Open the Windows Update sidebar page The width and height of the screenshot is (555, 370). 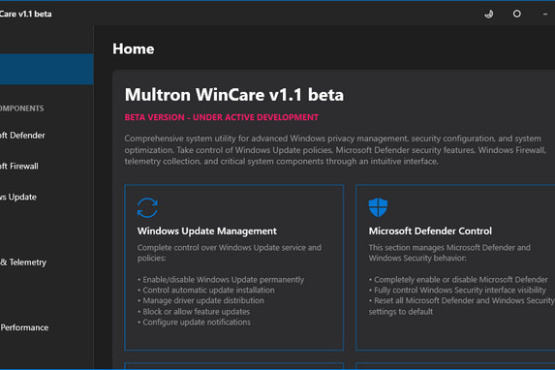[x=18, y=197]
